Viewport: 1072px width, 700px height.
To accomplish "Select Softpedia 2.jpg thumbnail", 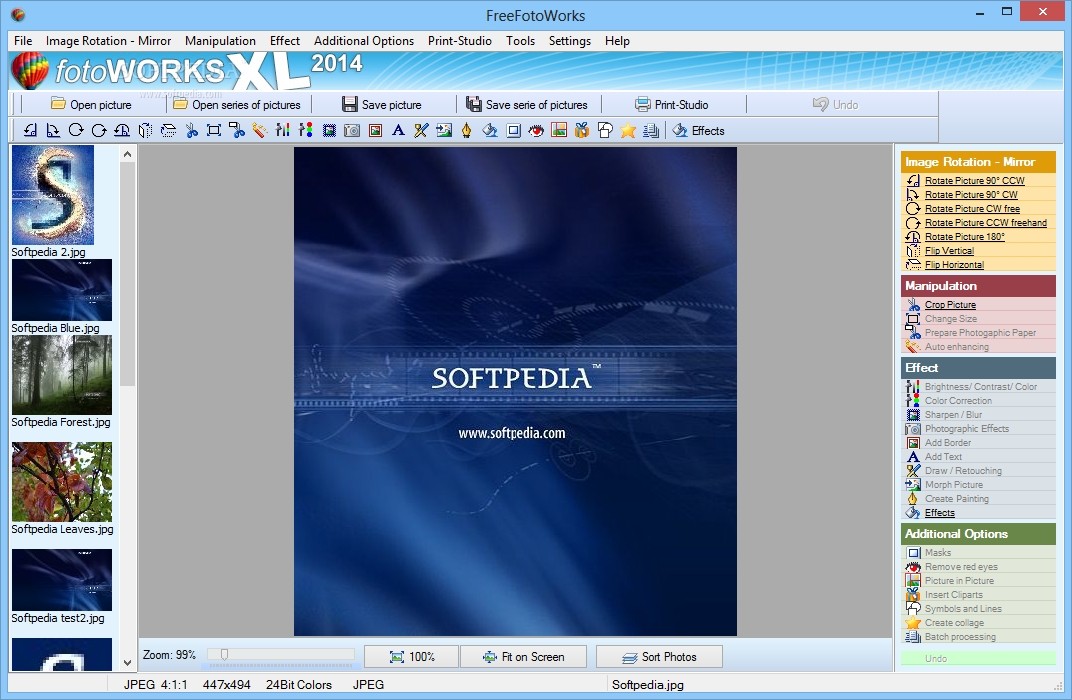I will pos(53,195).
